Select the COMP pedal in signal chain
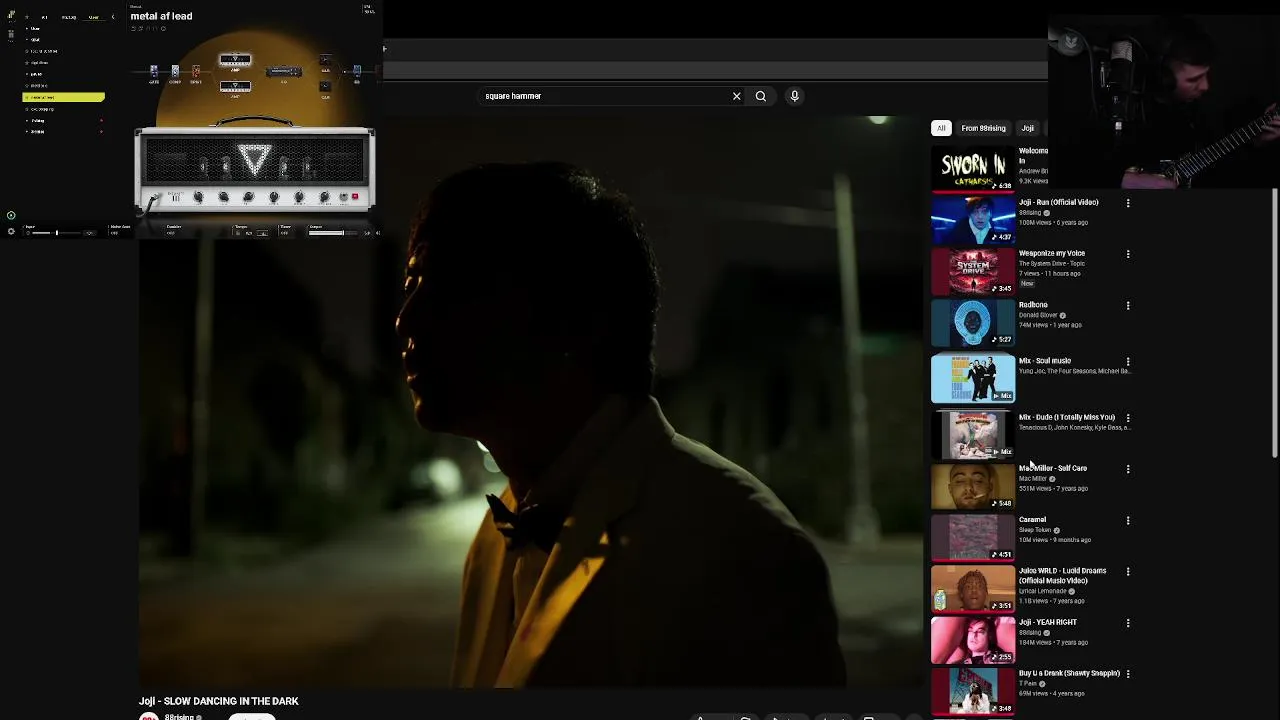Viewport: 1280px width, 720px height. (175, 71)
